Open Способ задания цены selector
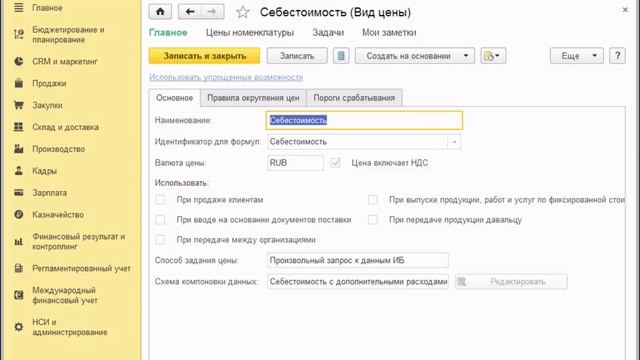The image size is (640, 360). pyautogui.click(x=358, y=260)
